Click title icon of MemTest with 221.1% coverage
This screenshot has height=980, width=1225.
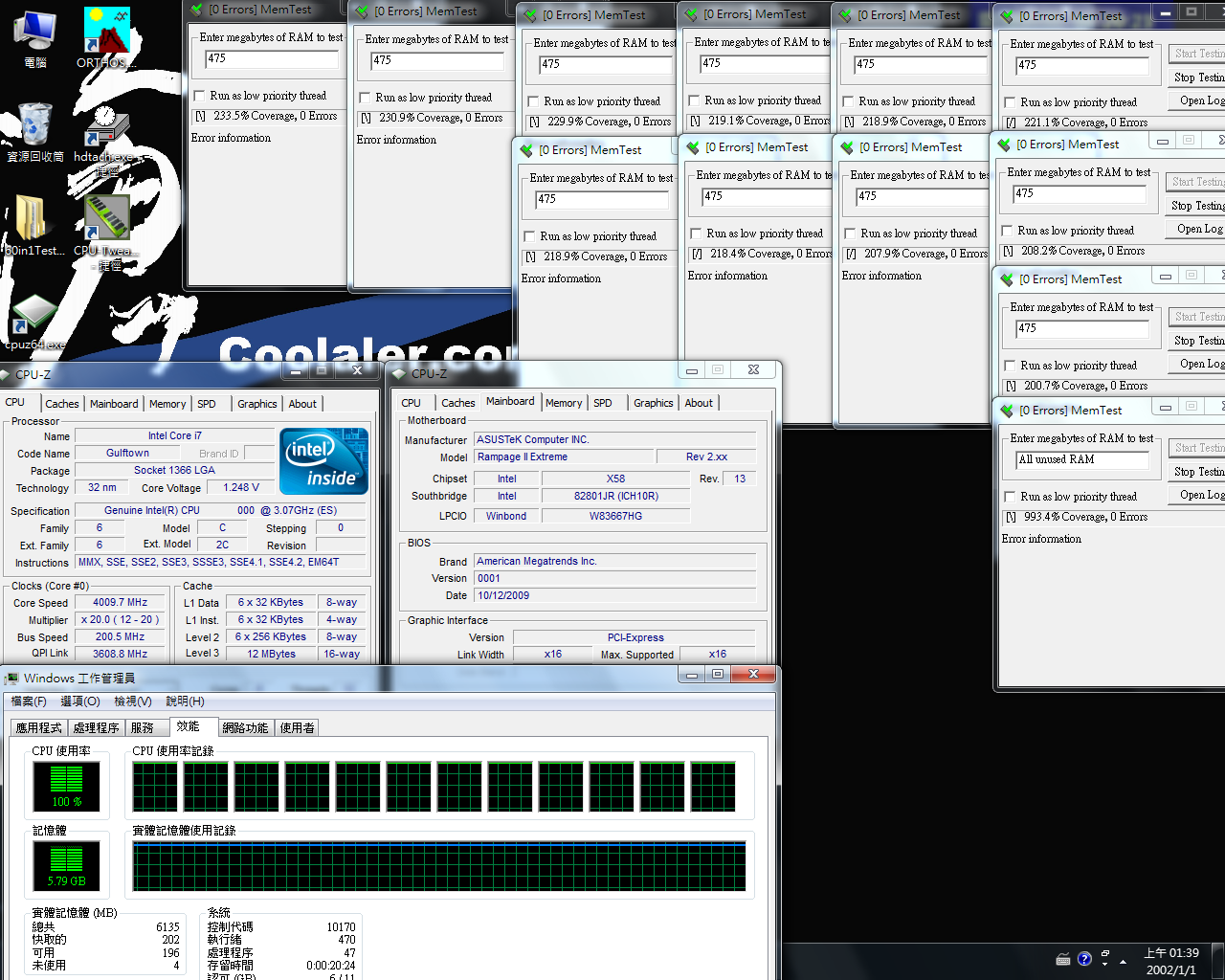(x=1007, y=16)
